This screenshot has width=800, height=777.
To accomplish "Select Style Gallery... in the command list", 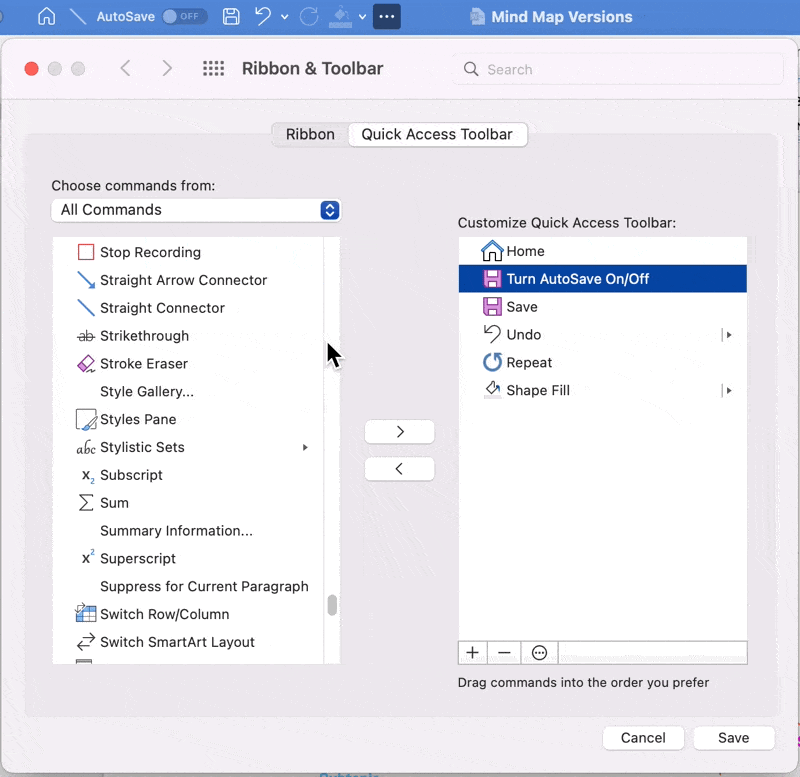I will (146, 391).
